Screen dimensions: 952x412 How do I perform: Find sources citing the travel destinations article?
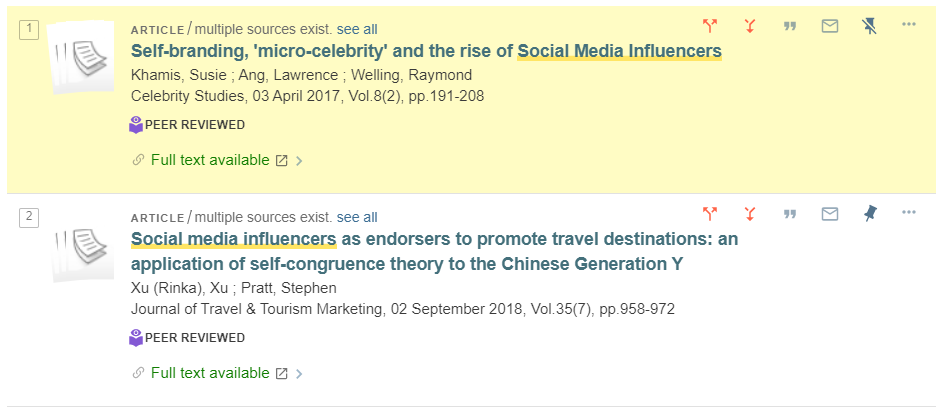coord(710,214)
